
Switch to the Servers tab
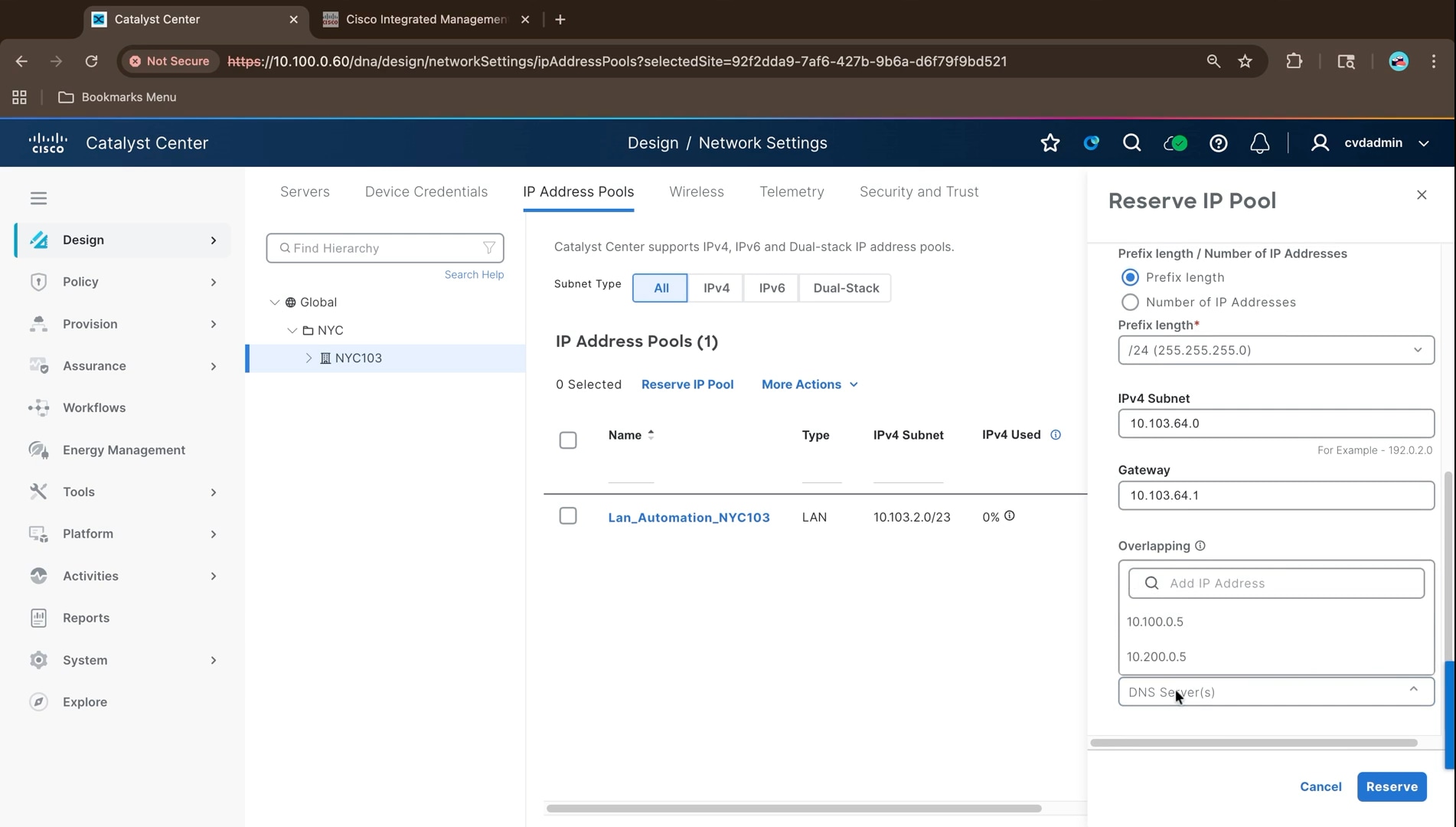pyautogui.click(x=305, y=191)
